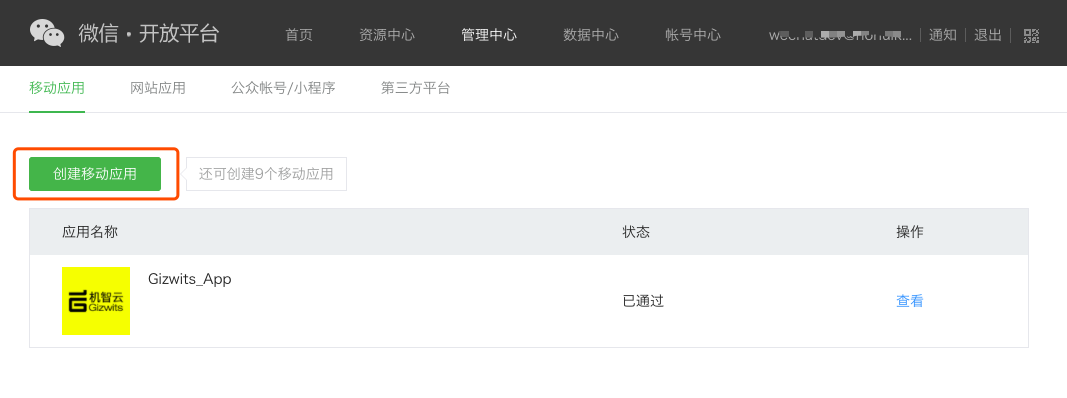1067x398 pixels.
Task: Open 数据中心 in top navigation
Action: coord(591,35)
